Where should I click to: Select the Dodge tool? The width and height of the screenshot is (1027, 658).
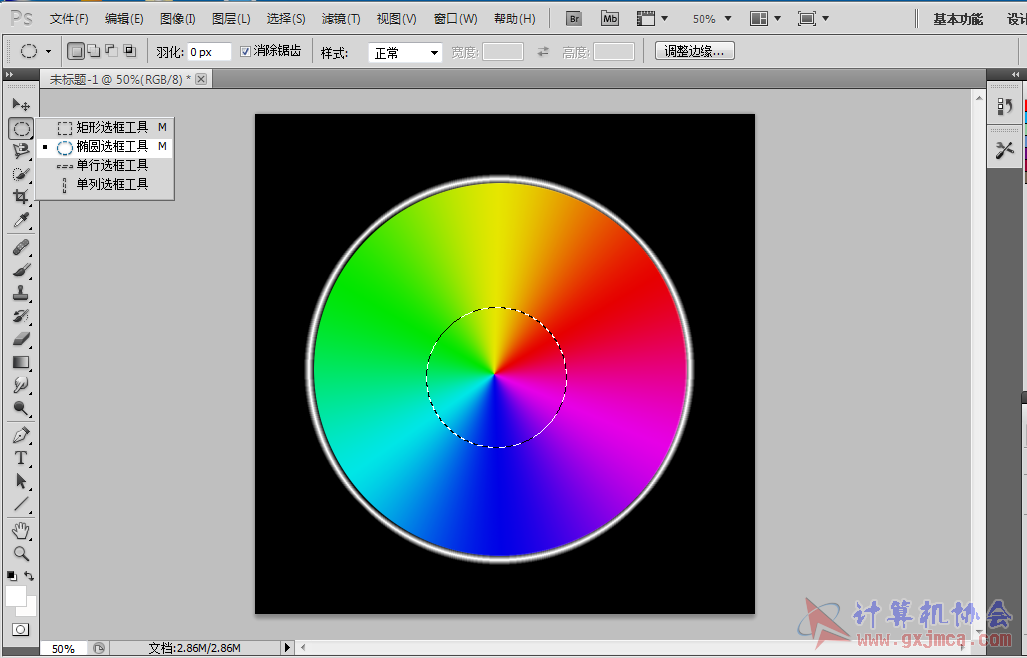tap(21, 409)
